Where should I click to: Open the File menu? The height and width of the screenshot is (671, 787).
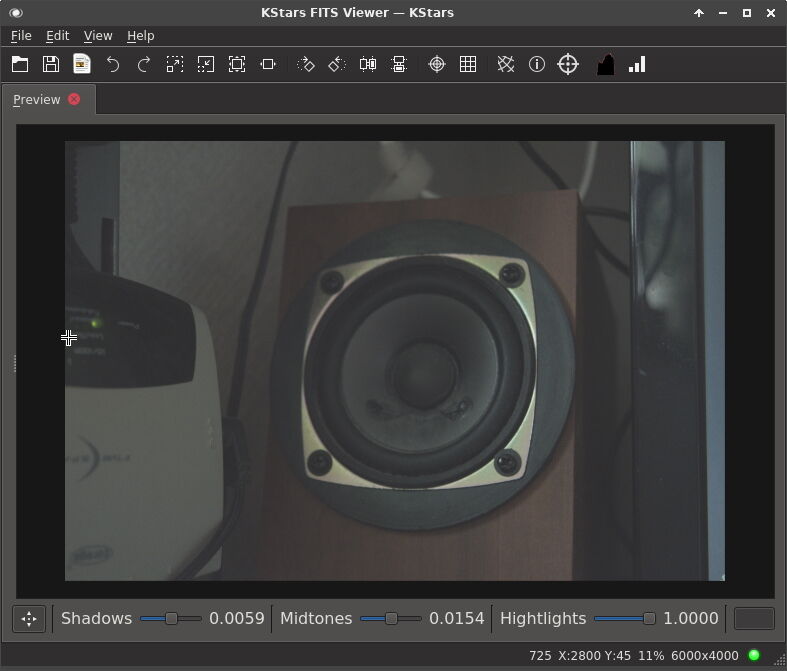tap(21, 35)
